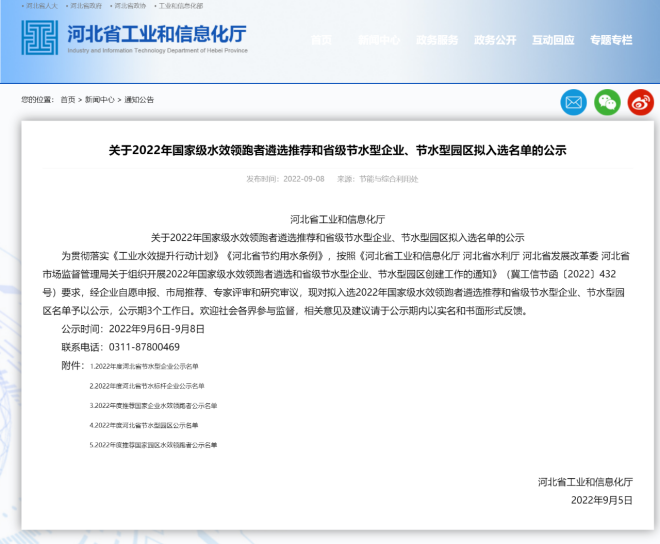This screenshot has height=544, width=660.
Task: Click the blue email share icon
Action: [x=573, y=101]
